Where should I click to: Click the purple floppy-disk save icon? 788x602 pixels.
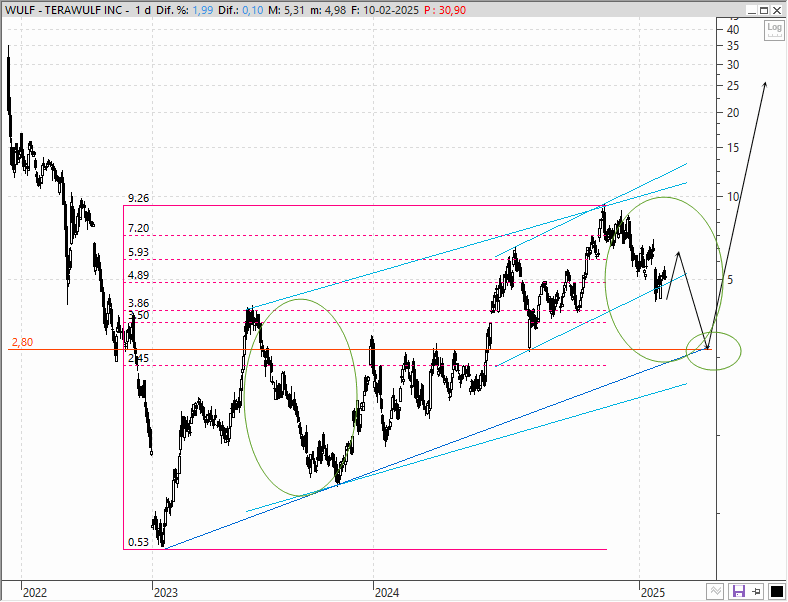click(739, 591)
